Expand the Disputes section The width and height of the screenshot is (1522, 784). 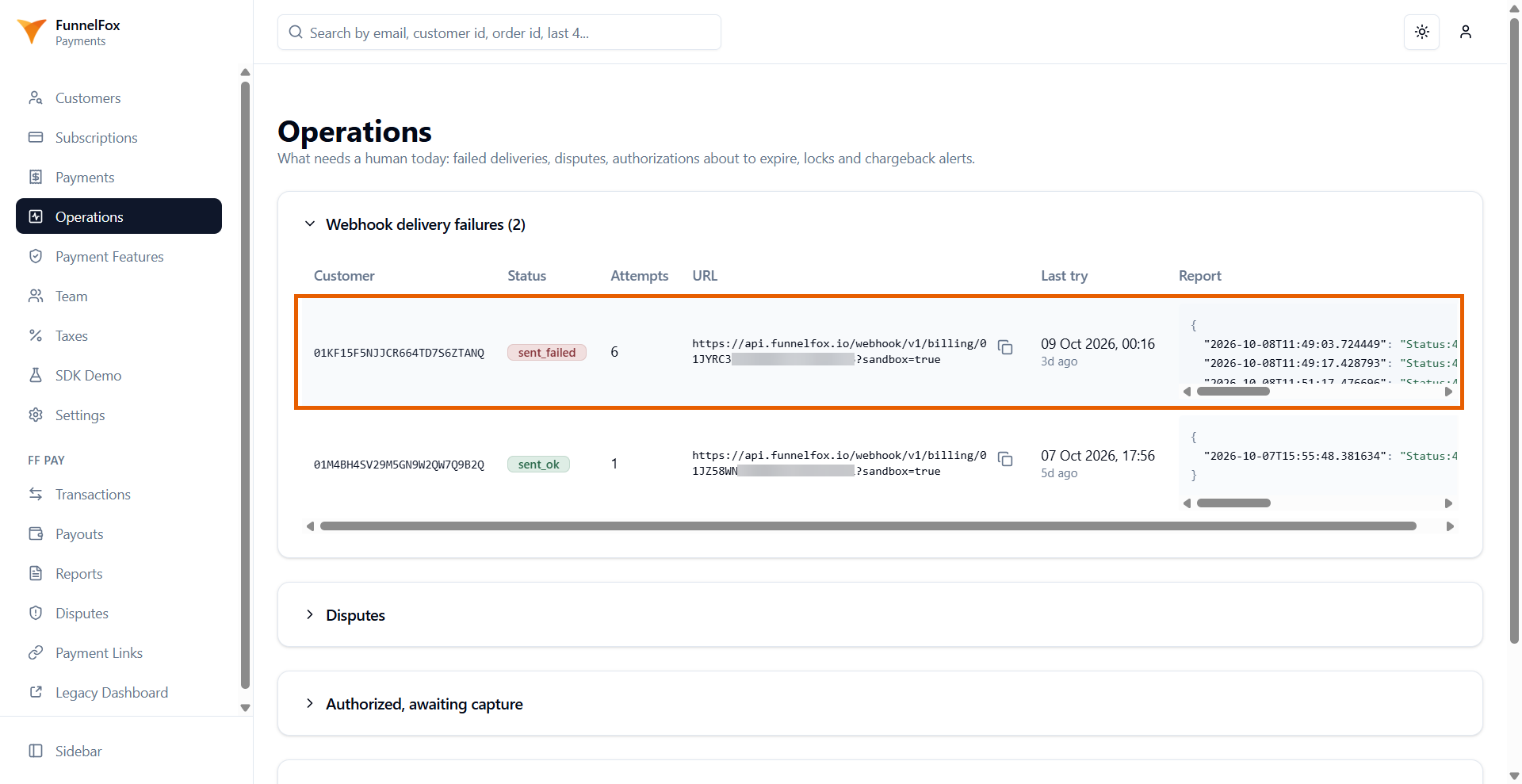click(310, 614)
